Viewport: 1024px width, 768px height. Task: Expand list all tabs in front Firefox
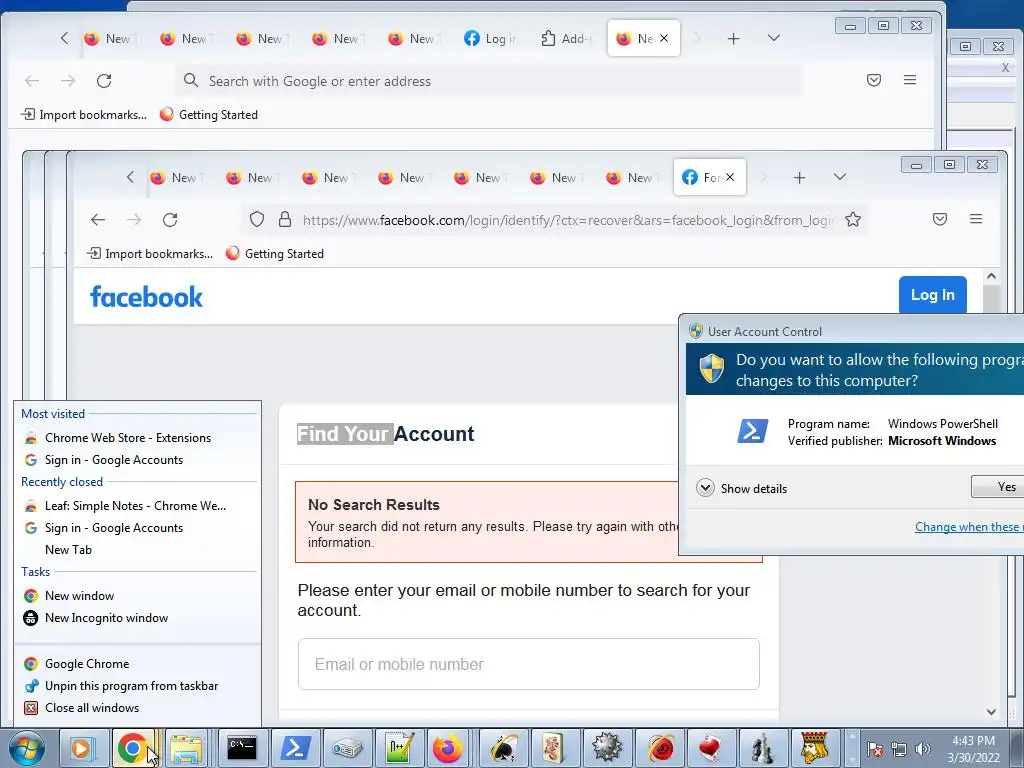pos(840,177)
